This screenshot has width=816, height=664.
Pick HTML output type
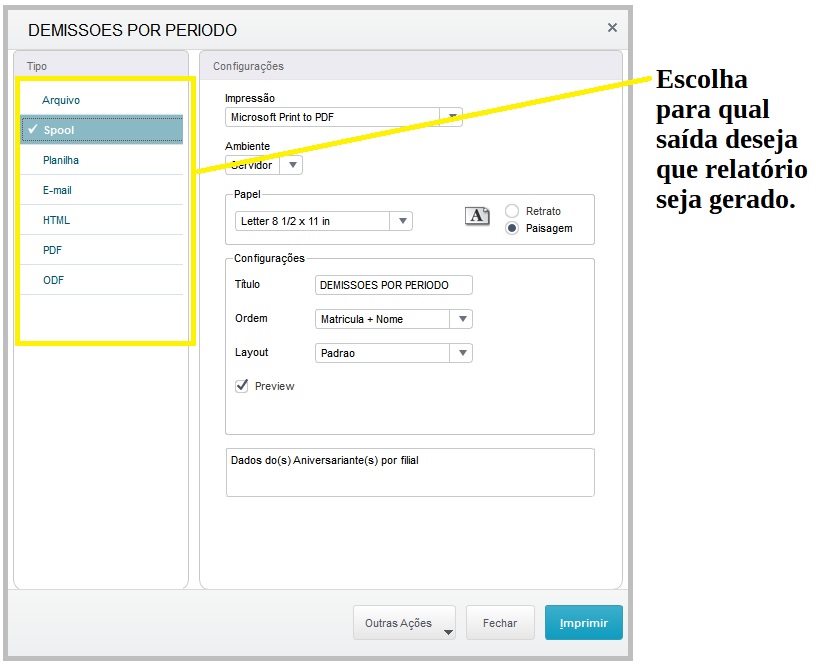click(x=56, y=220)
